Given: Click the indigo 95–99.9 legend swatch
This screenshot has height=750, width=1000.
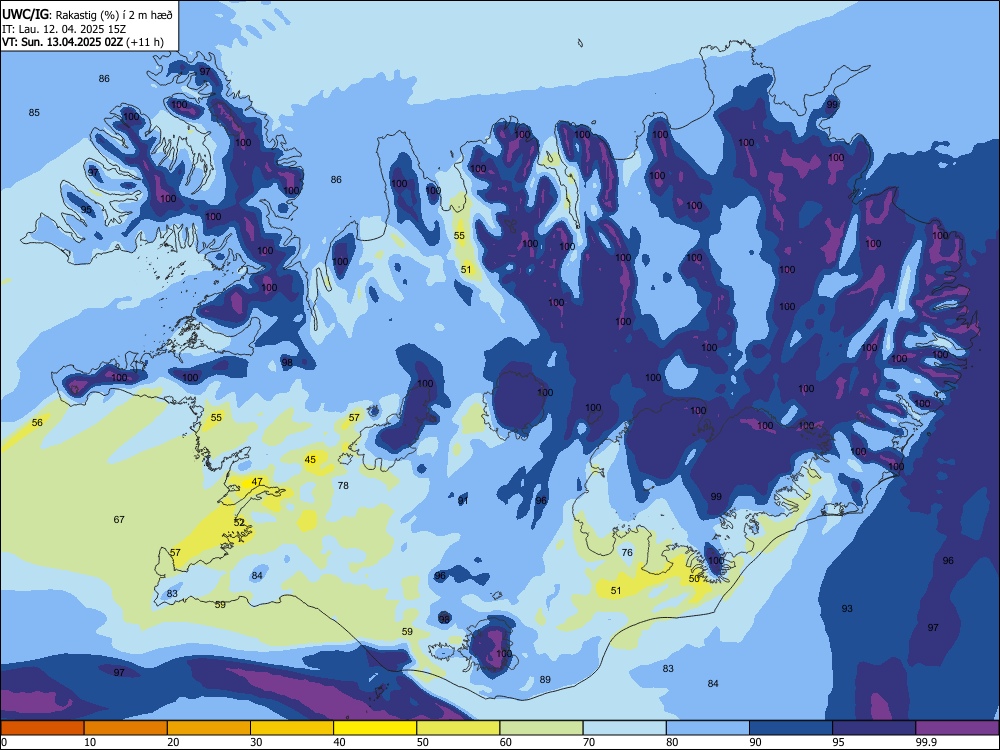Looking at the screenshot, I should 874,728.
